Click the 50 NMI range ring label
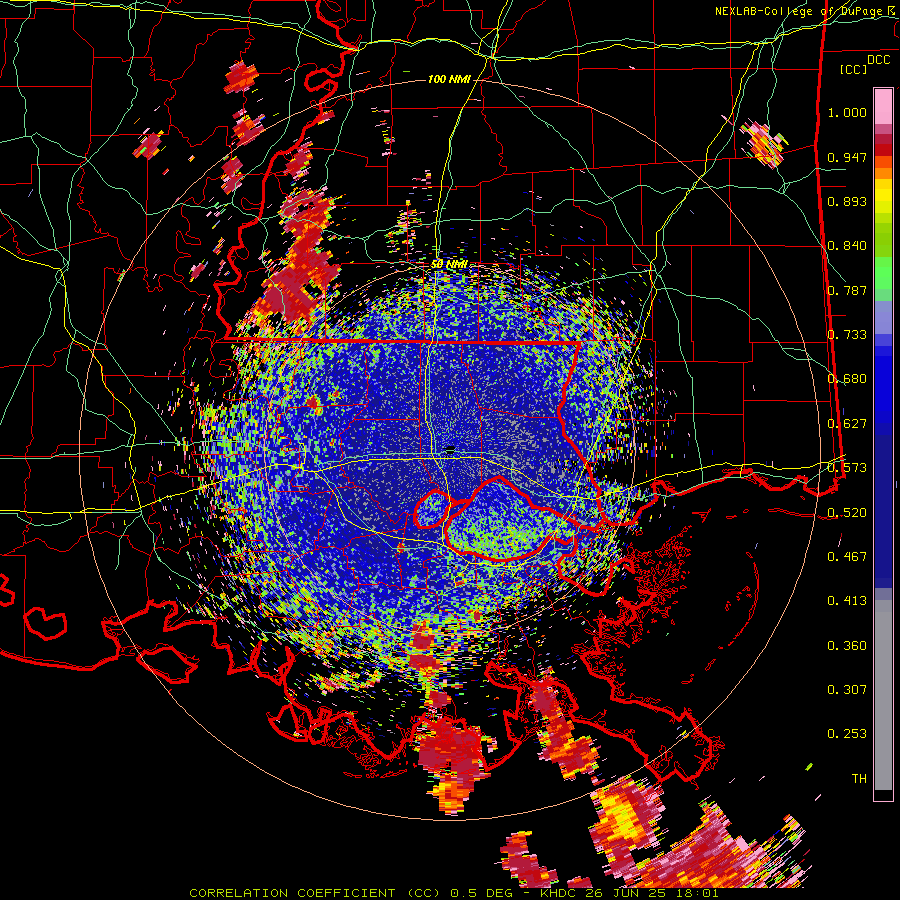Viewport: 900px width, 900px height. coord(449,265)
